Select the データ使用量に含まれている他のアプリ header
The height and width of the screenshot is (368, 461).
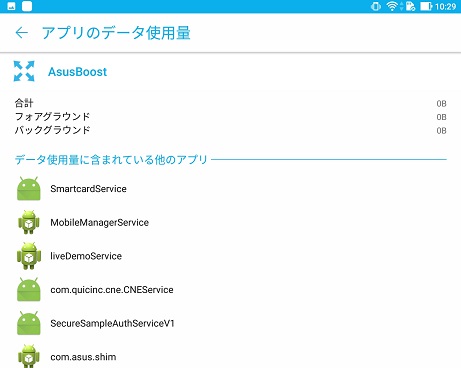pos(111,160)
